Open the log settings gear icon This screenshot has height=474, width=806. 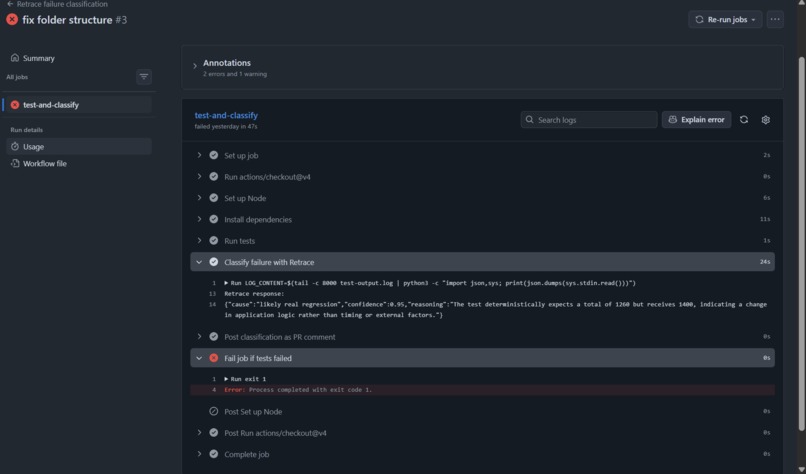pyautogui.click(x=765, y=120)
